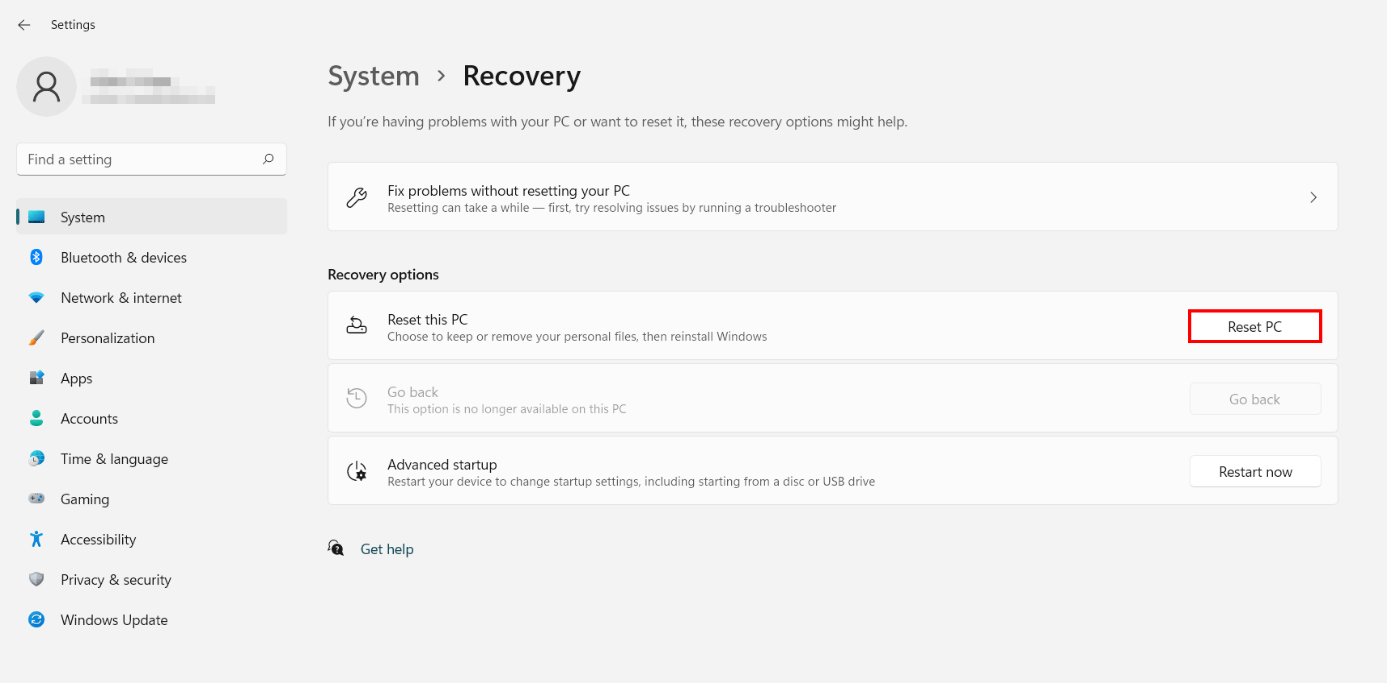
Task: Open Windows Update label
Action: coord(114,620)
